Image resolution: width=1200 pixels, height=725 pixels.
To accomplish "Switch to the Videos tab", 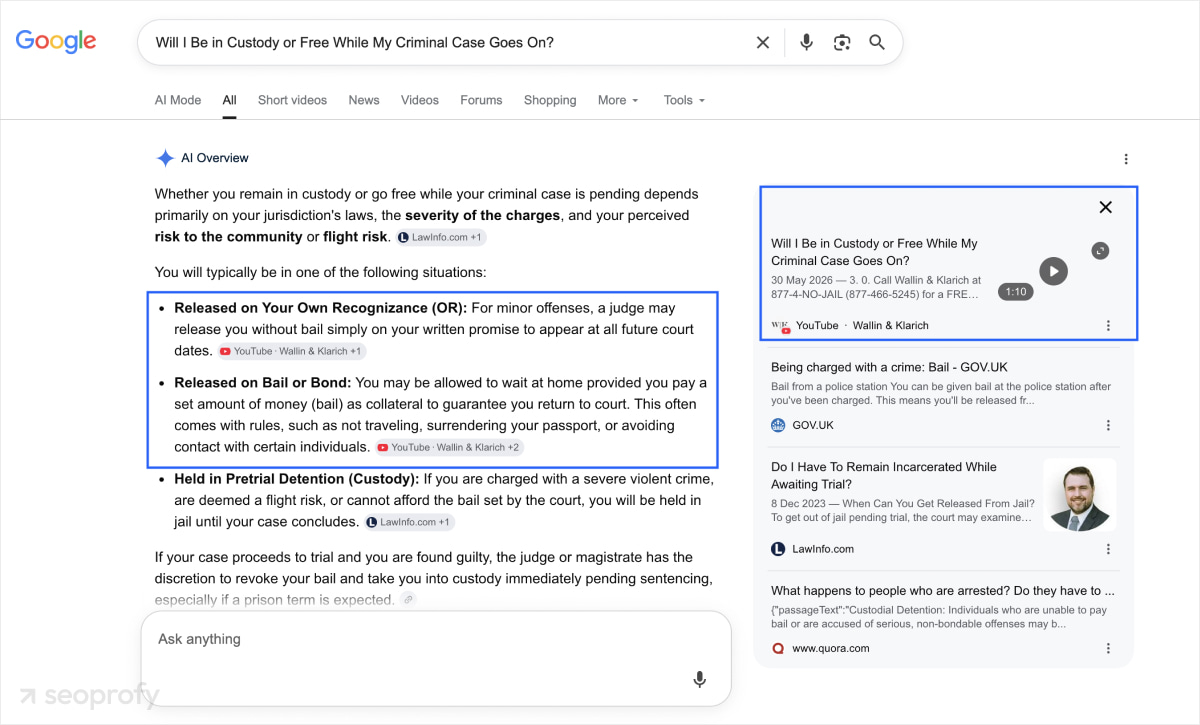I will (x=420, y=100).
